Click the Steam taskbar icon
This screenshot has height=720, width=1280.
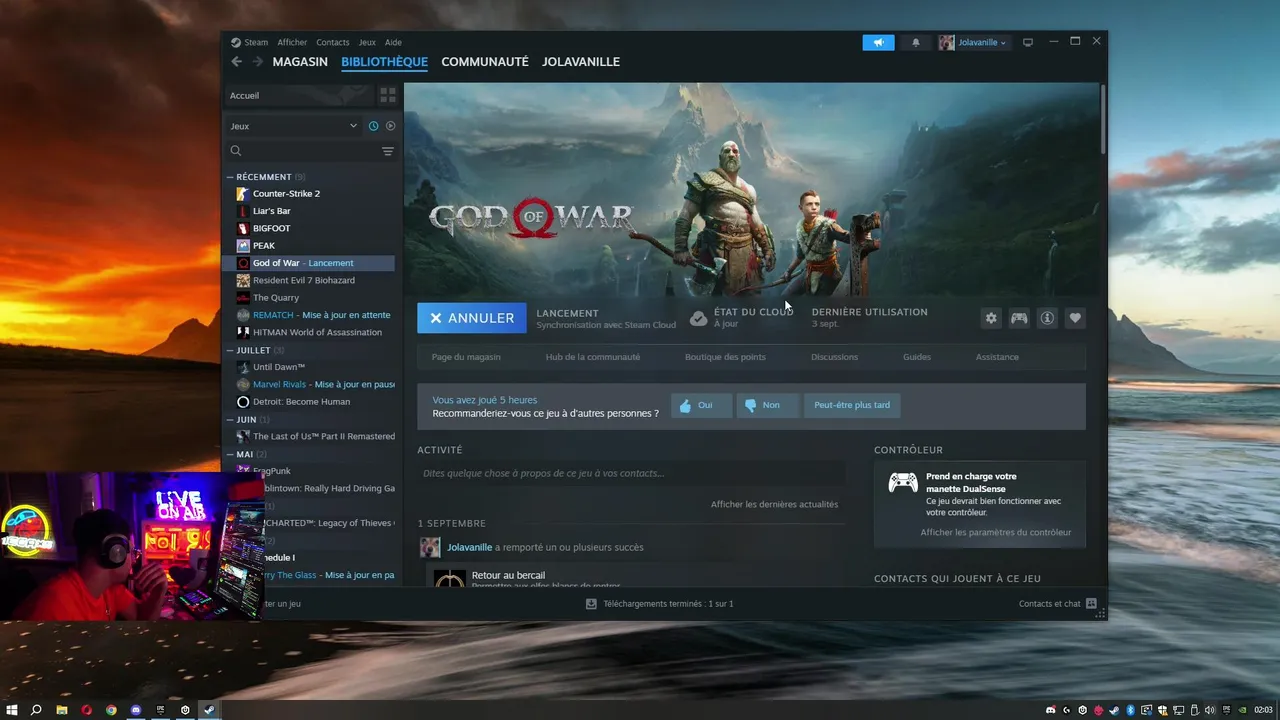click(x=209, y=710)
